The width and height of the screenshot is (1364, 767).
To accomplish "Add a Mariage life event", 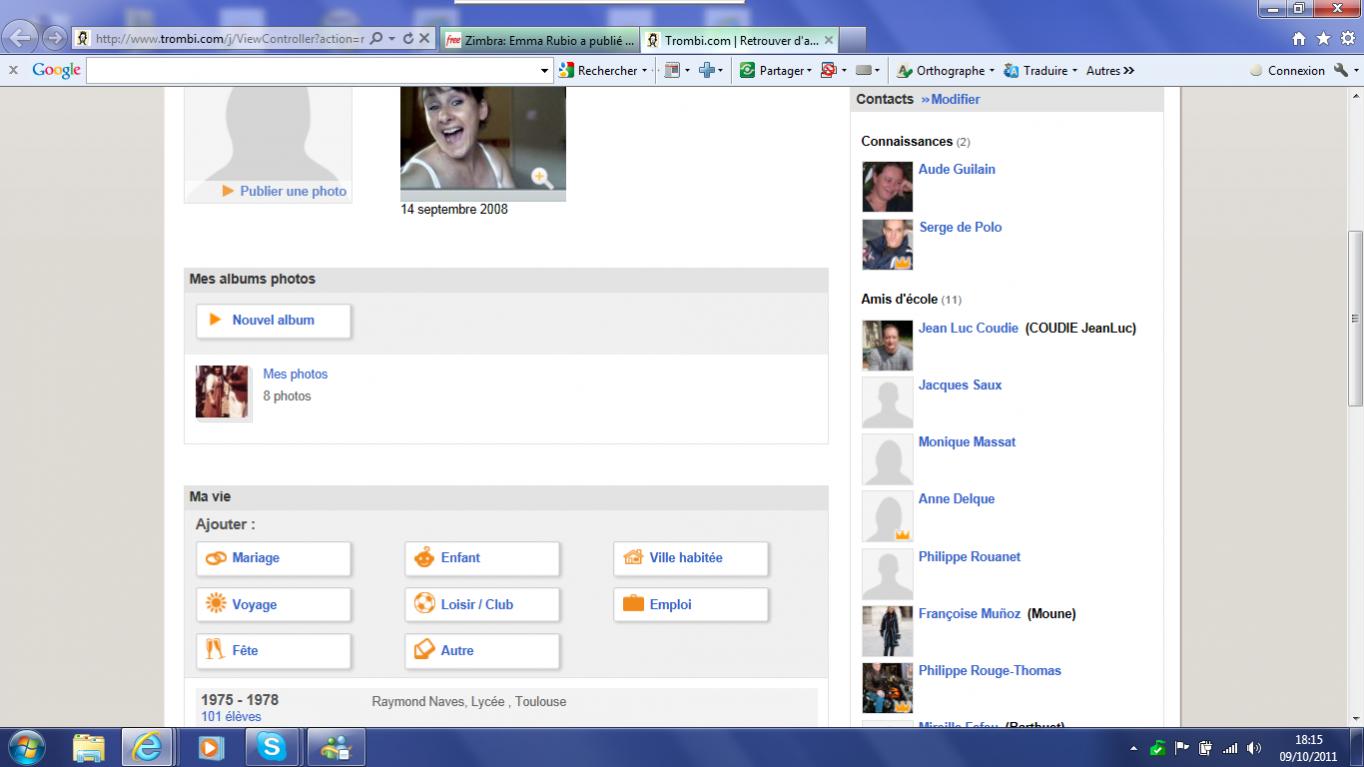I will [x=273, y=558].
